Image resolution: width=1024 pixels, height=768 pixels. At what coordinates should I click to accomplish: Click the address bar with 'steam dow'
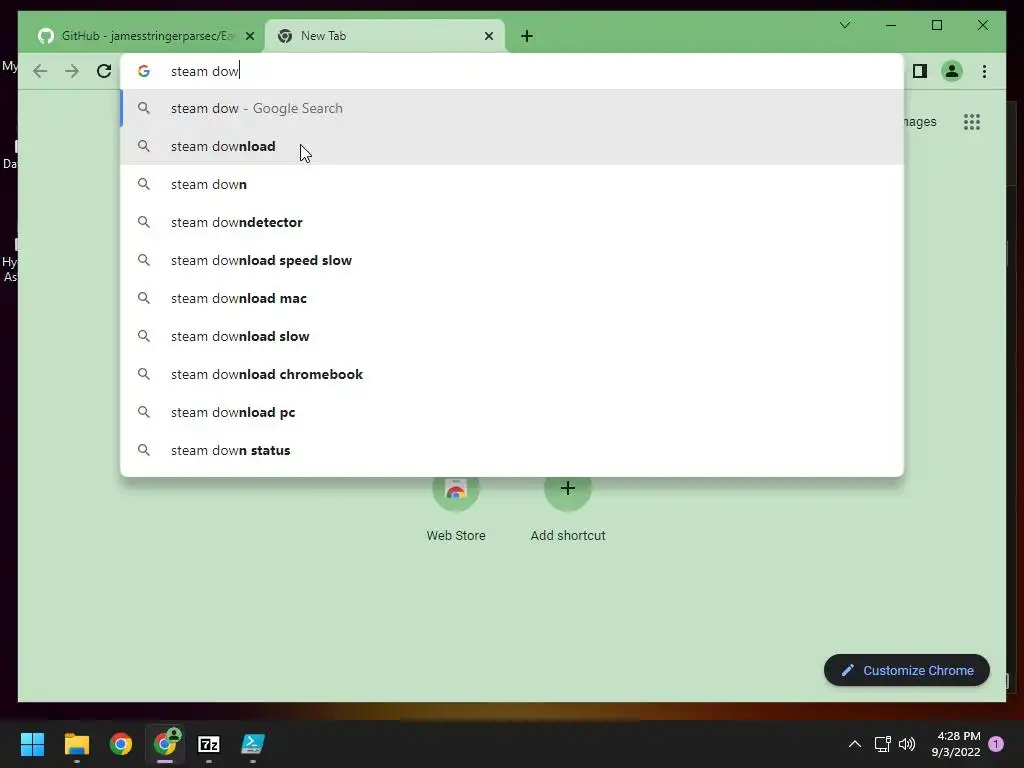pos(511,71)
